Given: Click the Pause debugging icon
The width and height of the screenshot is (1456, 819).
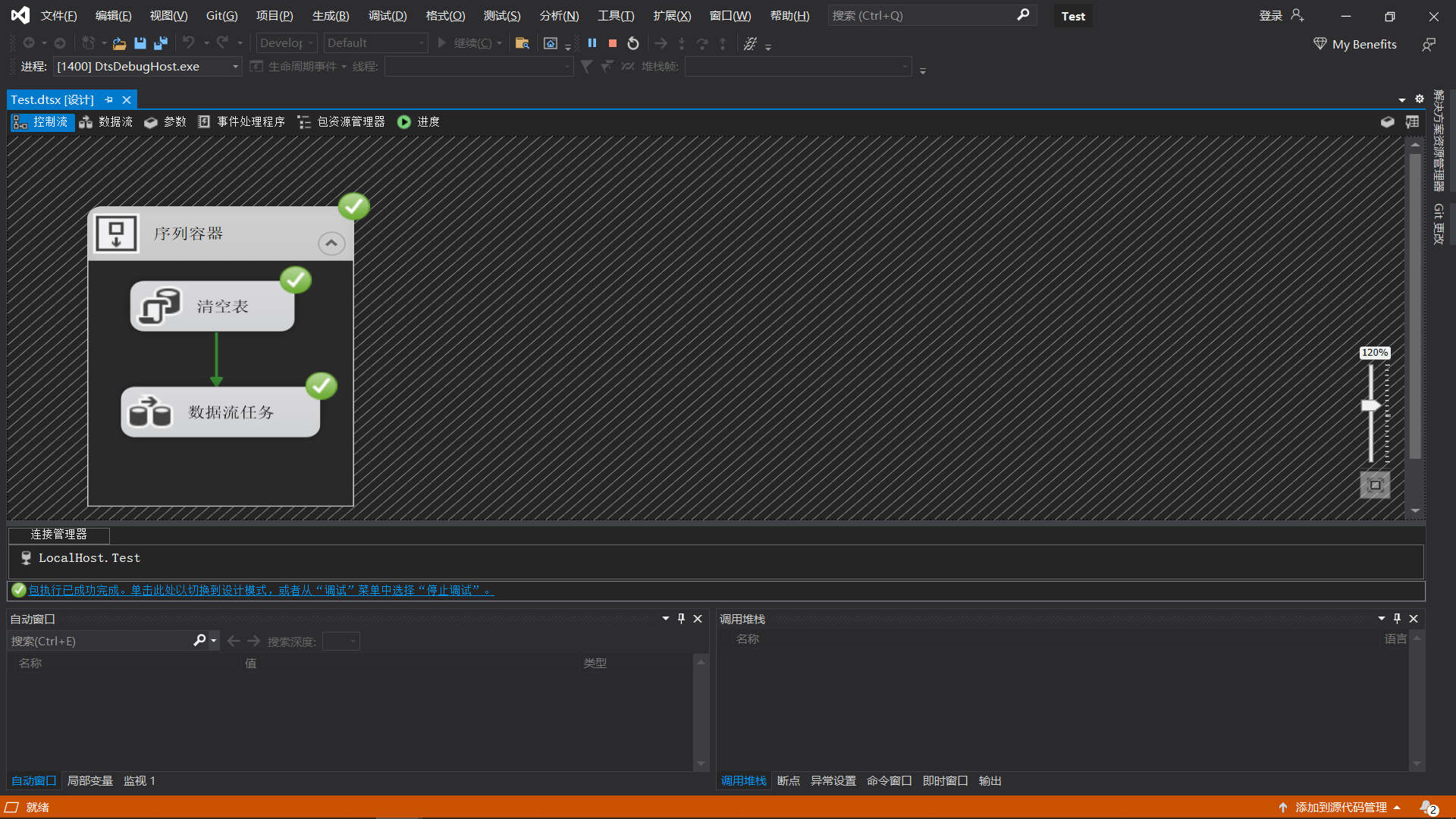Looking at the screenshot, I should click(592, 43).
